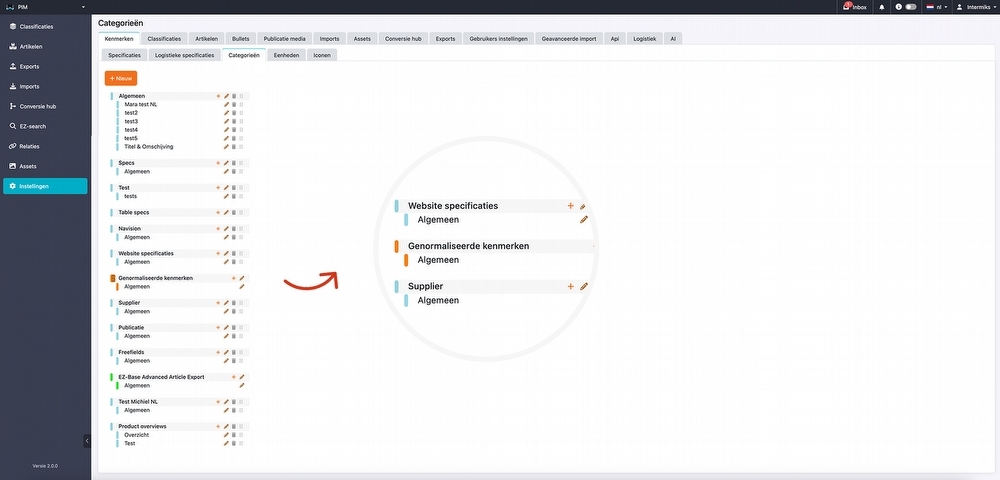The height and width of the screenshot is (480, 1000).
Task: Collapse the left sidebar with chevron
Action: [87, 441]
